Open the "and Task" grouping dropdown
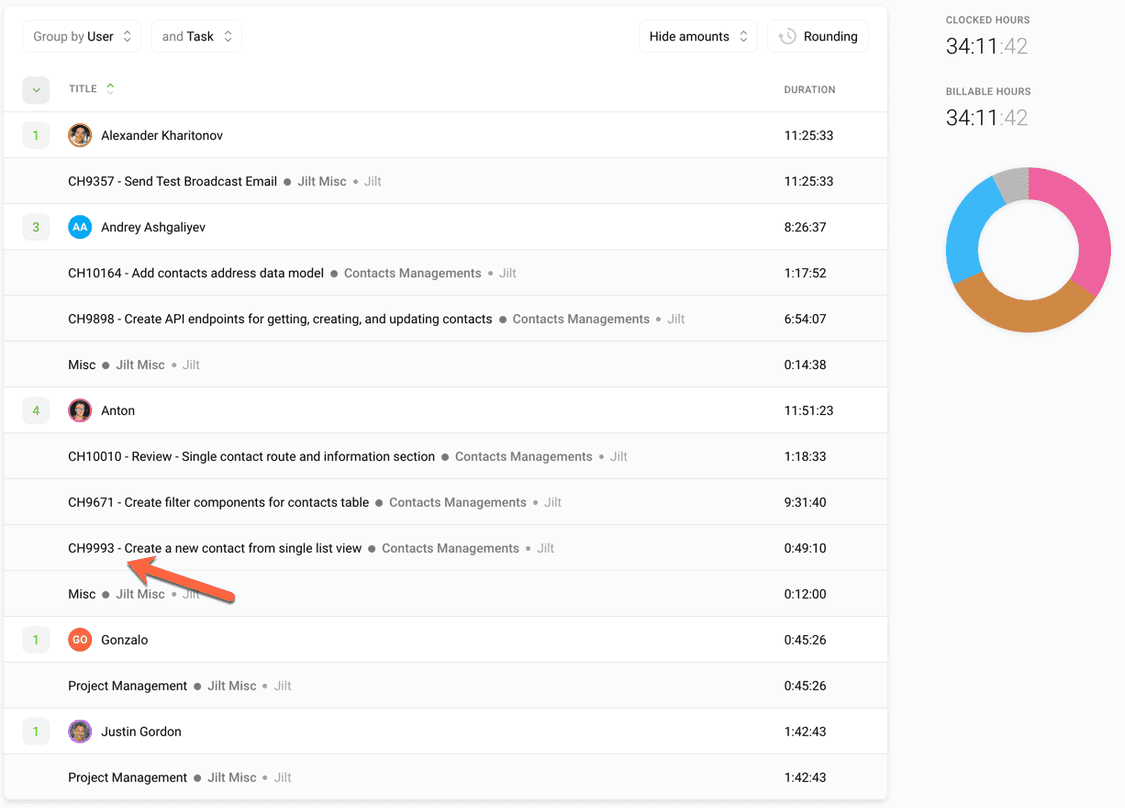Screen dimensions: 1125x808 [x=196, y=36]
